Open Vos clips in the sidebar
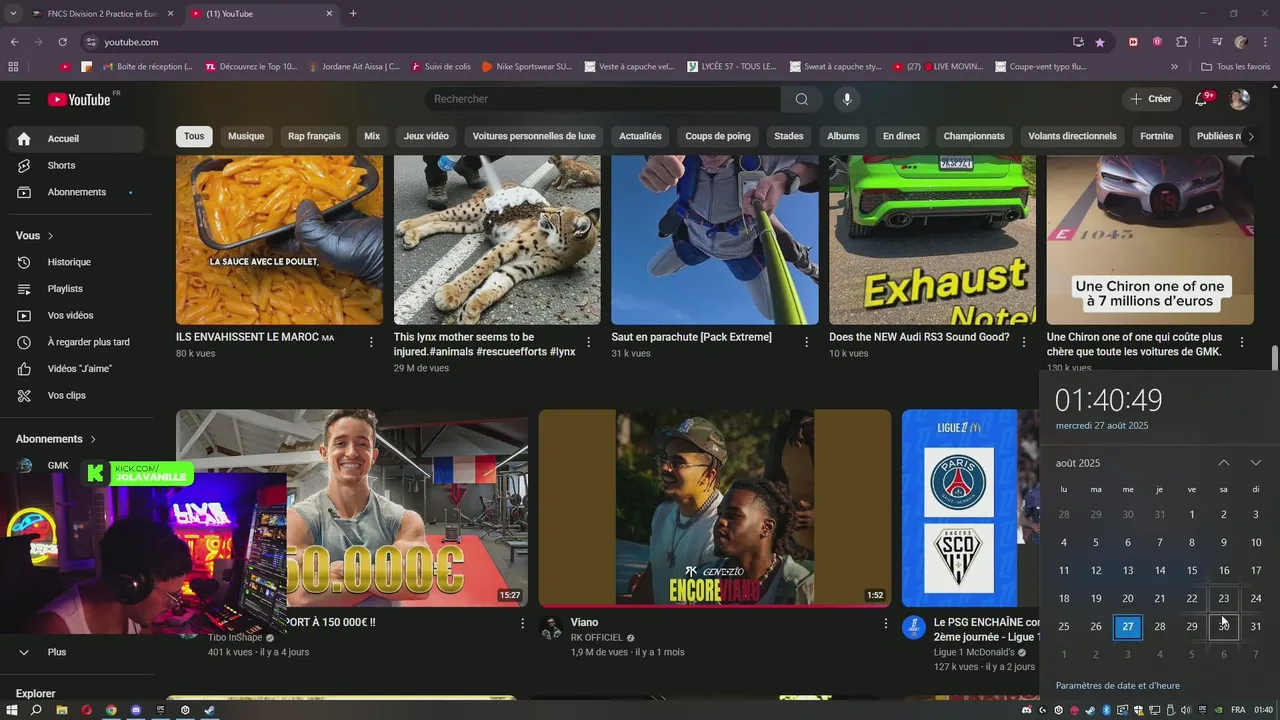The image size is (1280, 720). (x=76, y=395)
